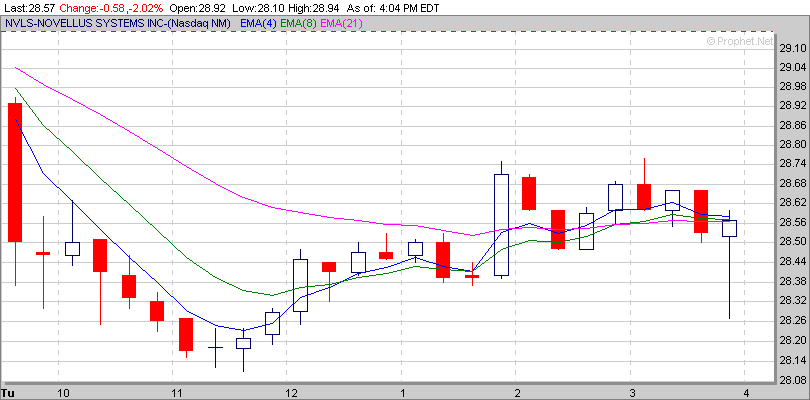The width and height of the screenshot is (810, 400).
Task: Click the 29.10 price axis label
Action: (x=792, y=48)
